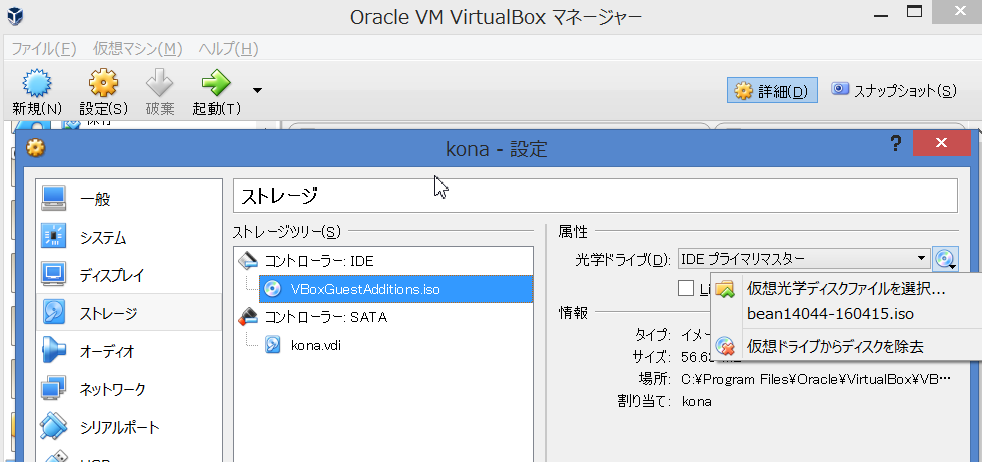Choose 仮想ドライブからディスクを除去 menu entry
Screen dimensions: 982x462
pos(845,346)
